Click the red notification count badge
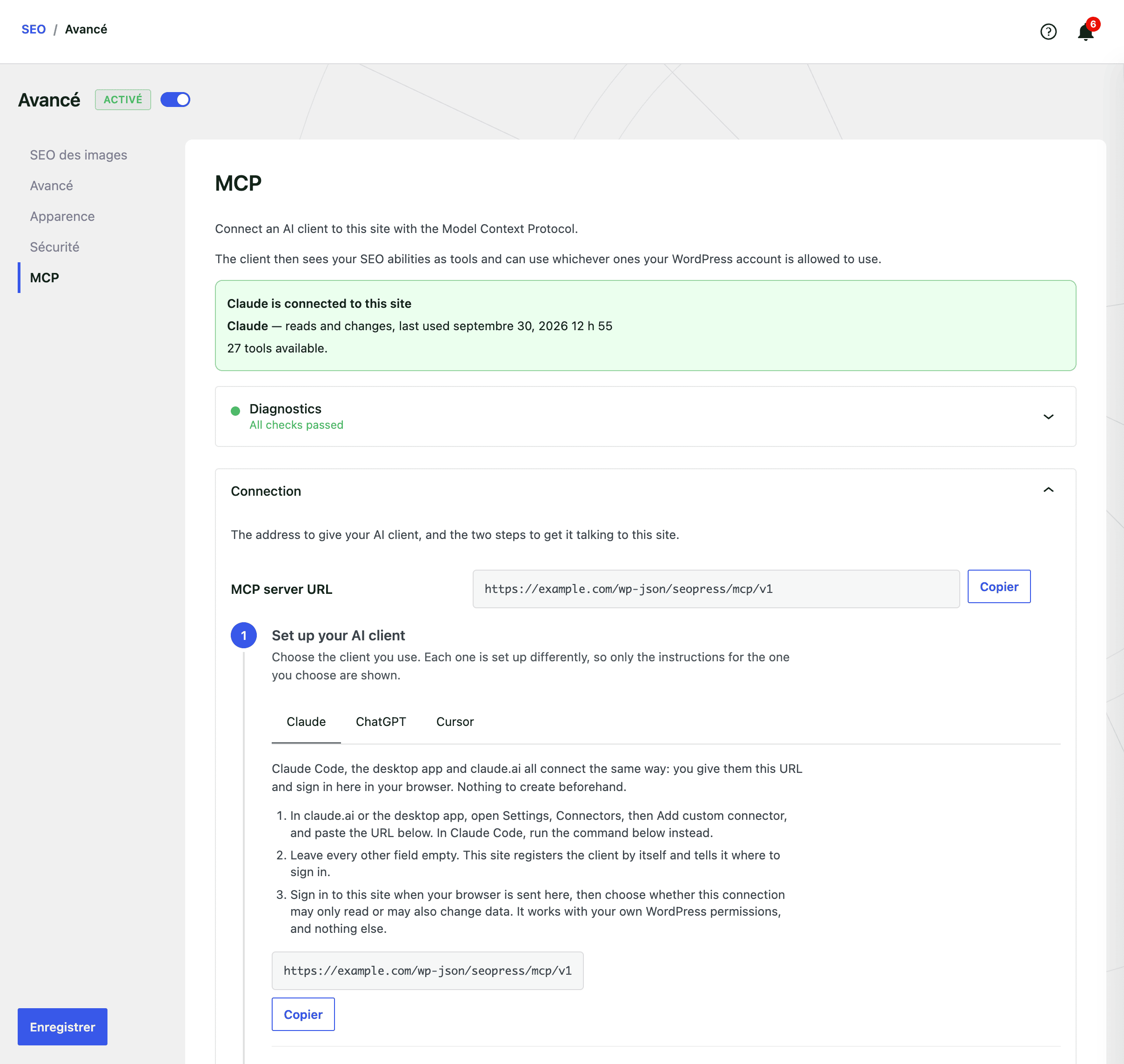This screenshot has height=1064, width=1124. pyautogui.click(x=1093, y=24)
